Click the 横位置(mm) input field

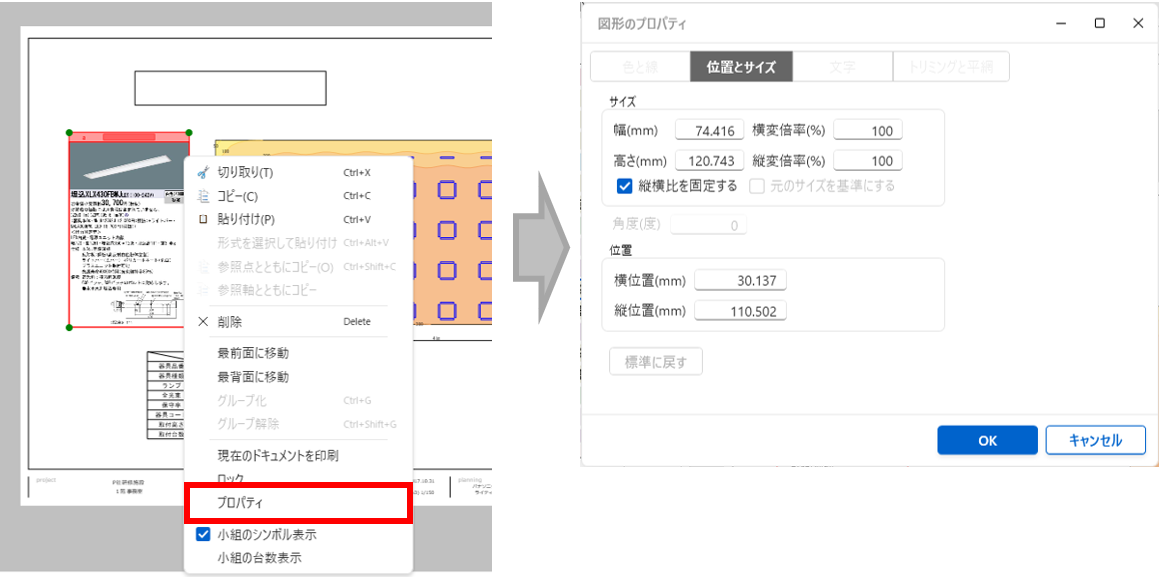[740, 281]
